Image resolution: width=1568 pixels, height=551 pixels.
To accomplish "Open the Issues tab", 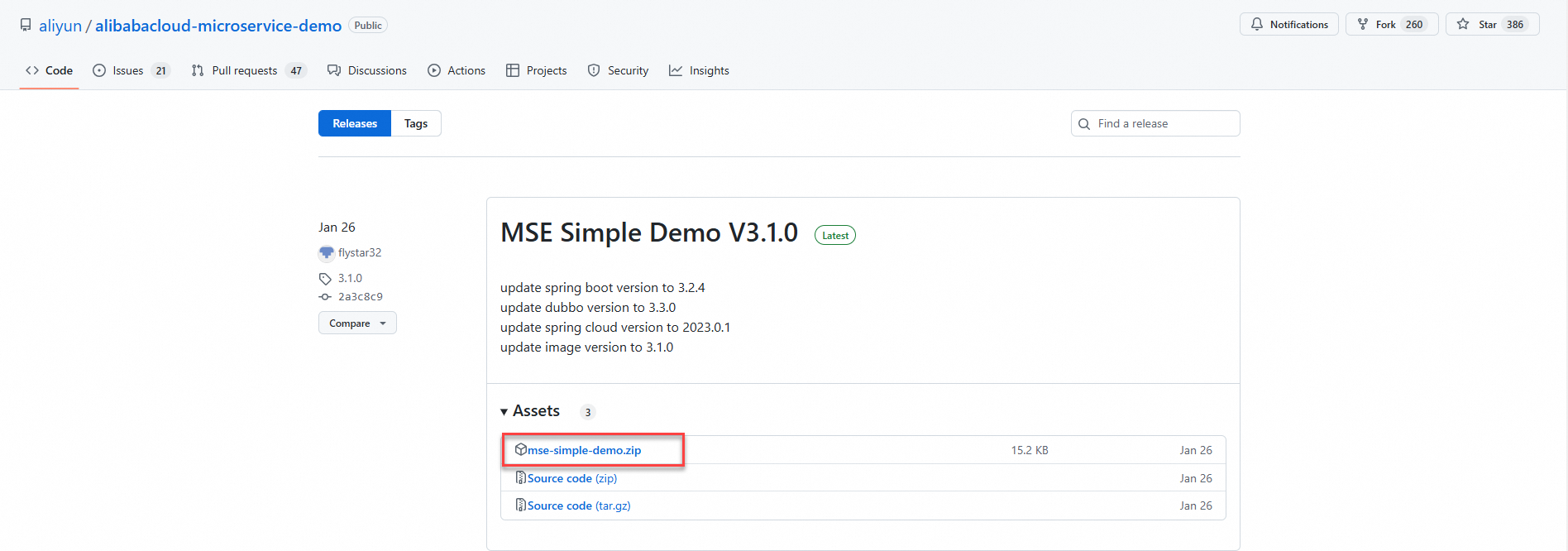I will coord(131,70).
